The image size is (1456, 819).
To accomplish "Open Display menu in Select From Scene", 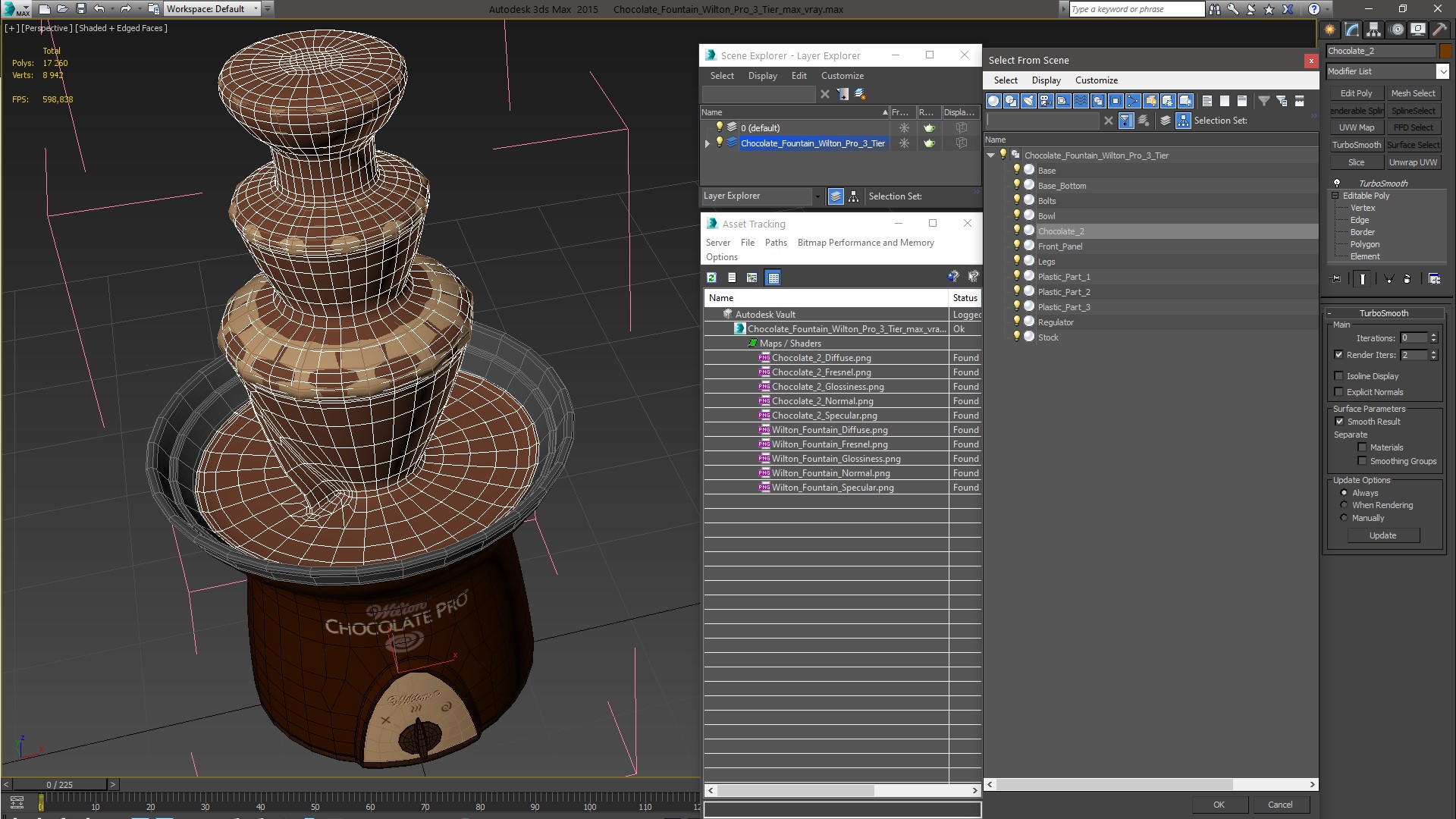I will [1046, 80].
